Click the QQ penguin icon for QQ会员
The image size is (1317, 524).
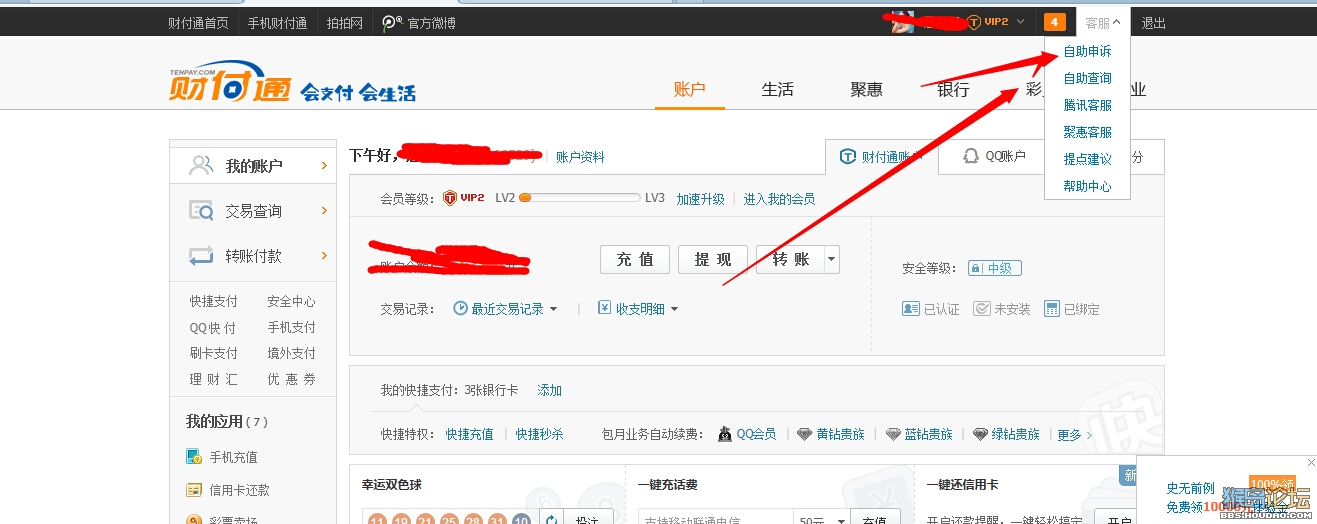click(x=725, y=434)
